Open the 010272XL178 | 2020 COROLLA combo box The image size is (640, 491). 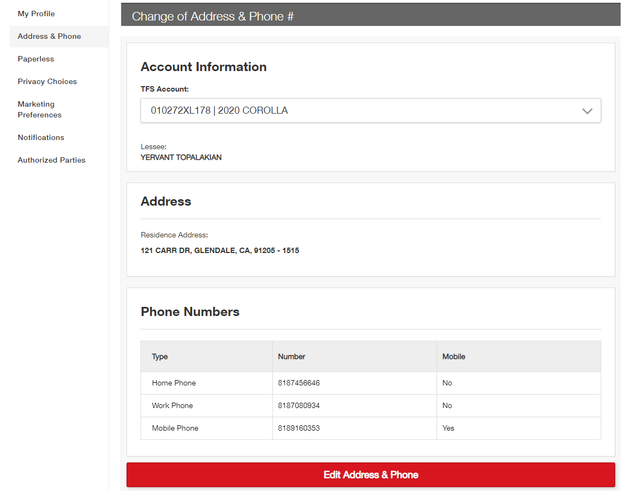(371, 111)
